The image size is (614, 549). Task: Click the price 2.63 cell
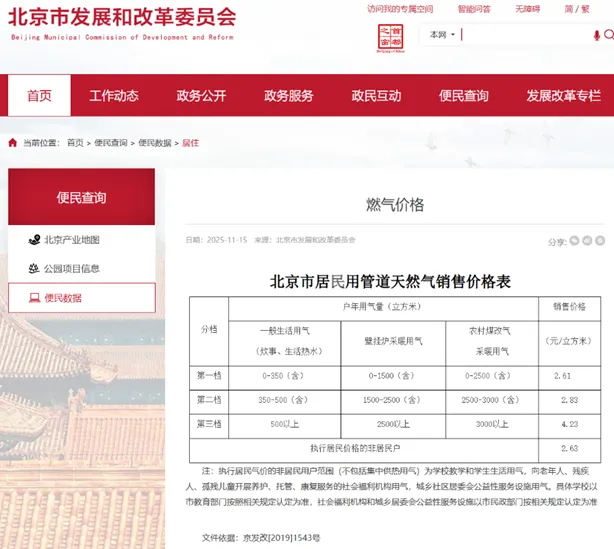[x=569, y=448]
